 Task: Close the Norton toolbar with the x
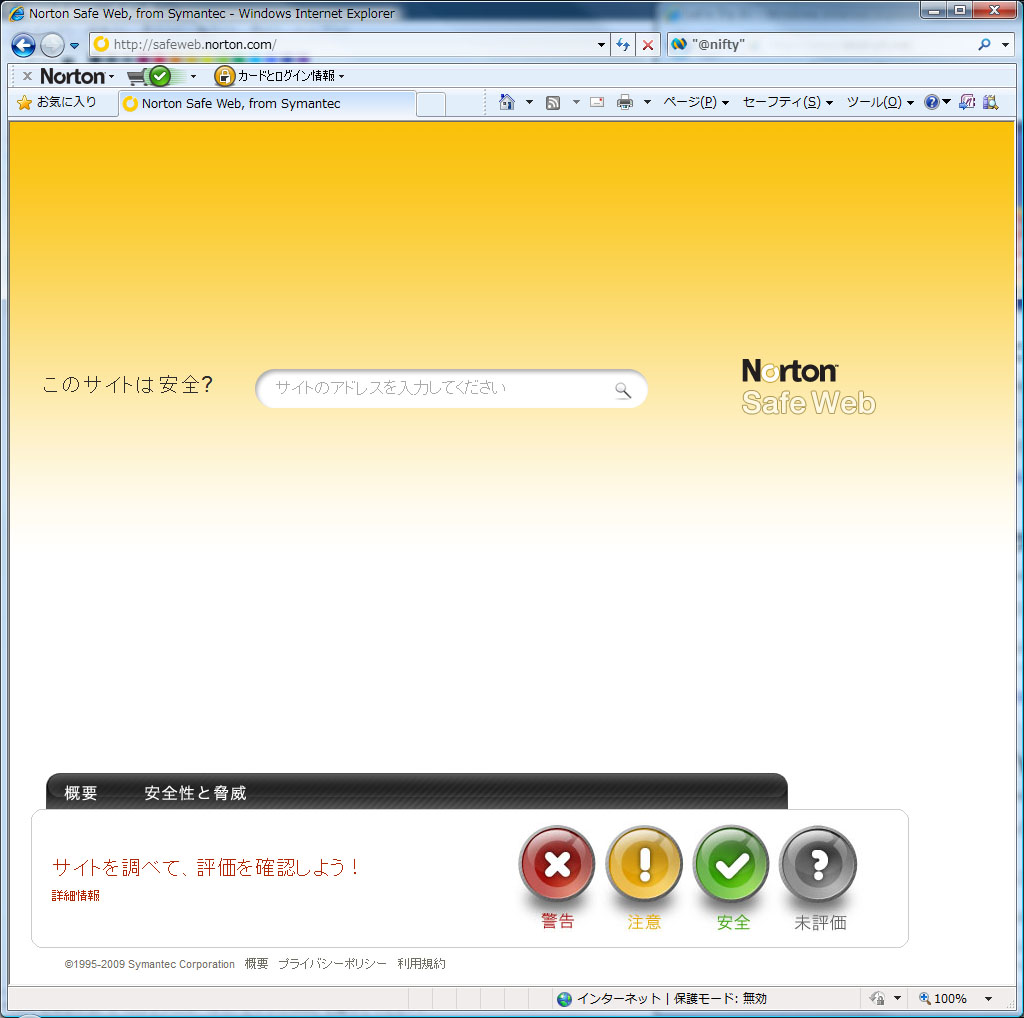pyautogui.click(x=27, y=76)
